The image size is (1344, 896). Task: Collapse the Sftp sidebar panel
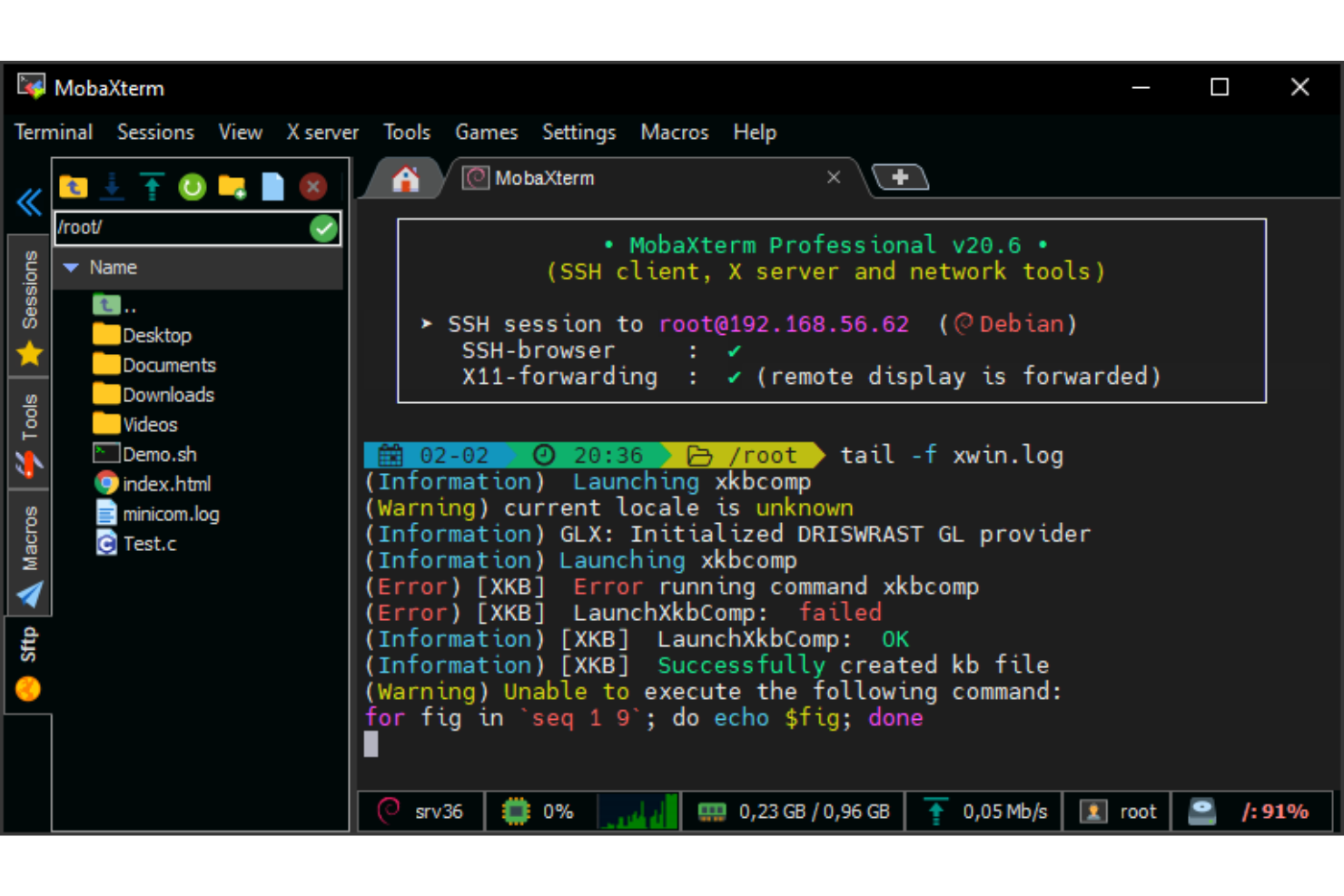28,202
